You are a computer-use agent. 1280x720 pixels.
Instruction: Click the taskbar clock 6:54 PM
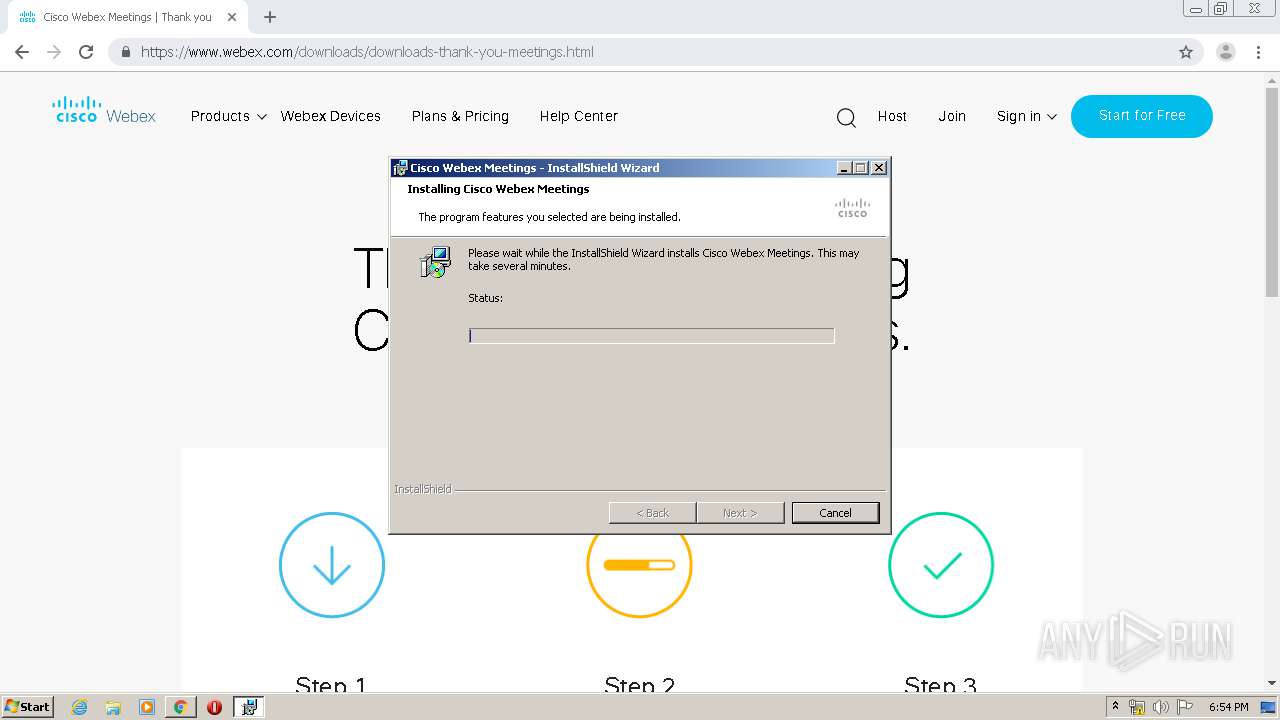[x=1228, y=707]
